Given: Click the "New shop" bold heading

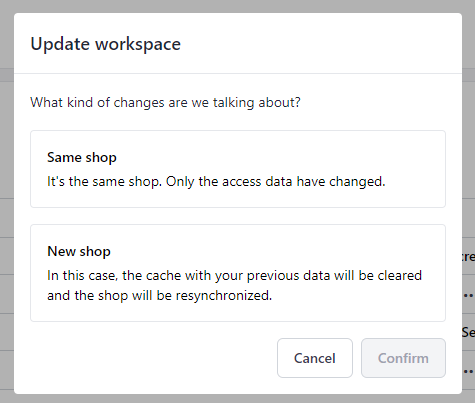Looking at the screenshot, I should tap(79, 251).
